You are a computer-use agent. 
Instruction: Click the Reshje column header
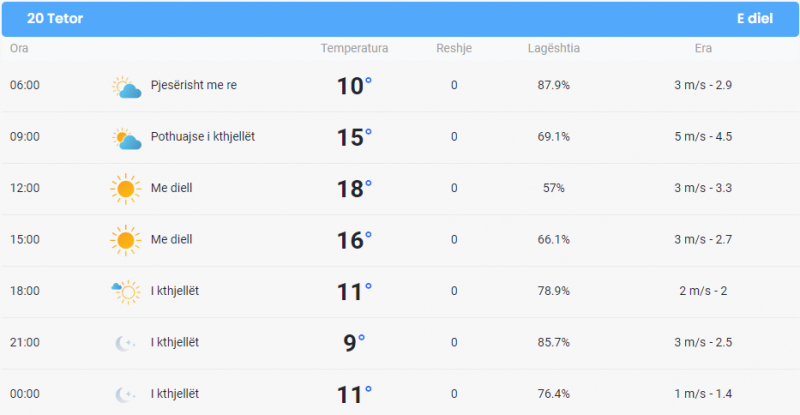point(454,48)
